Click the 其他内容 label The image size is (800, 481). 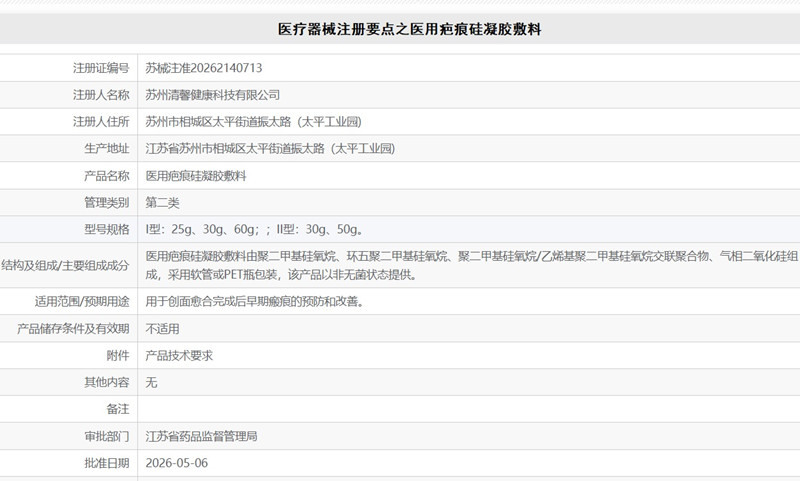(x=107, y=382)
